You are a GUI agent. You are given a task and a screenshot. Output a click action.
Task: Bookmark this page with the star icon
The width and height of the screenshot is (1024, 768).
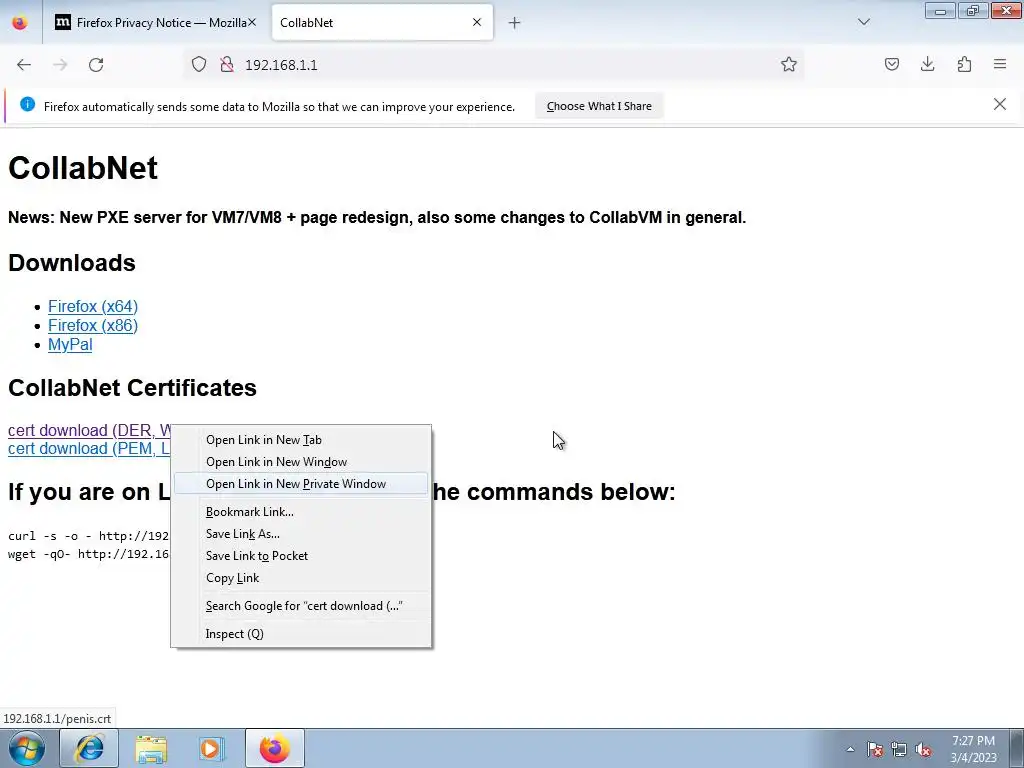[x=788, y=65]
